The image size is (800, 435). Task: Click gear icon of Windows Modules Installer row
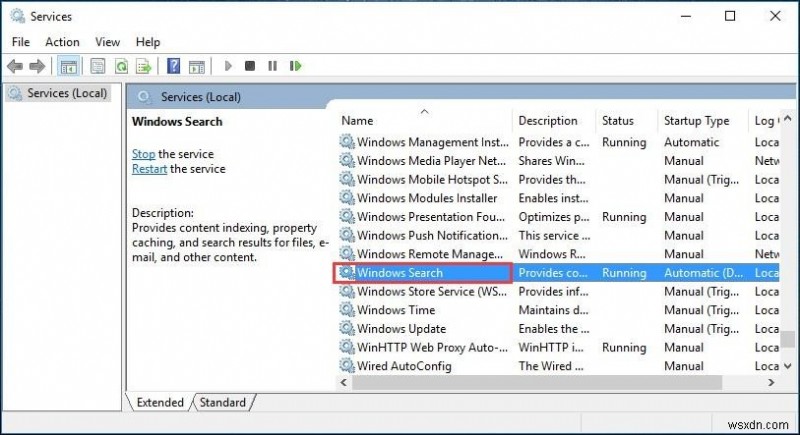pyautogui.click(x=347, y=197)
